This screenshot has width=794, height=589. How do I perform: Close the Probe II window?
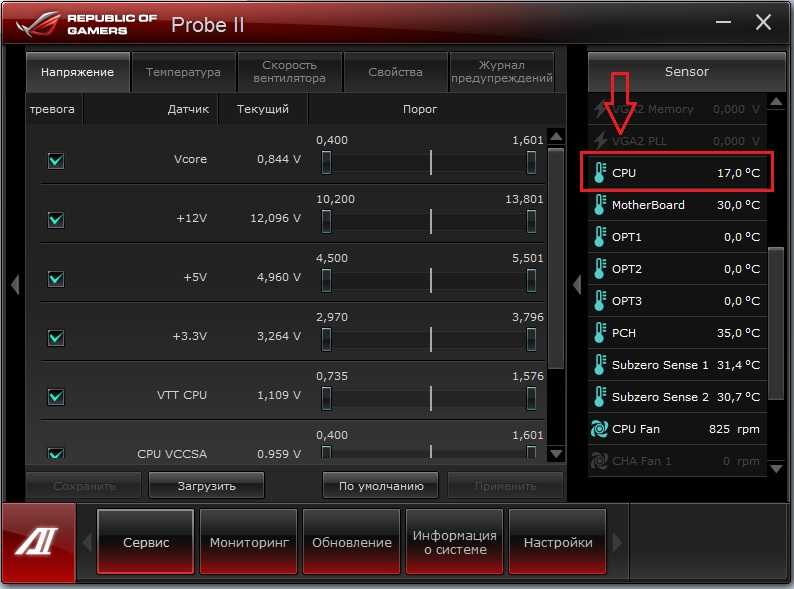pyautogui.click(x=763, y=22)
